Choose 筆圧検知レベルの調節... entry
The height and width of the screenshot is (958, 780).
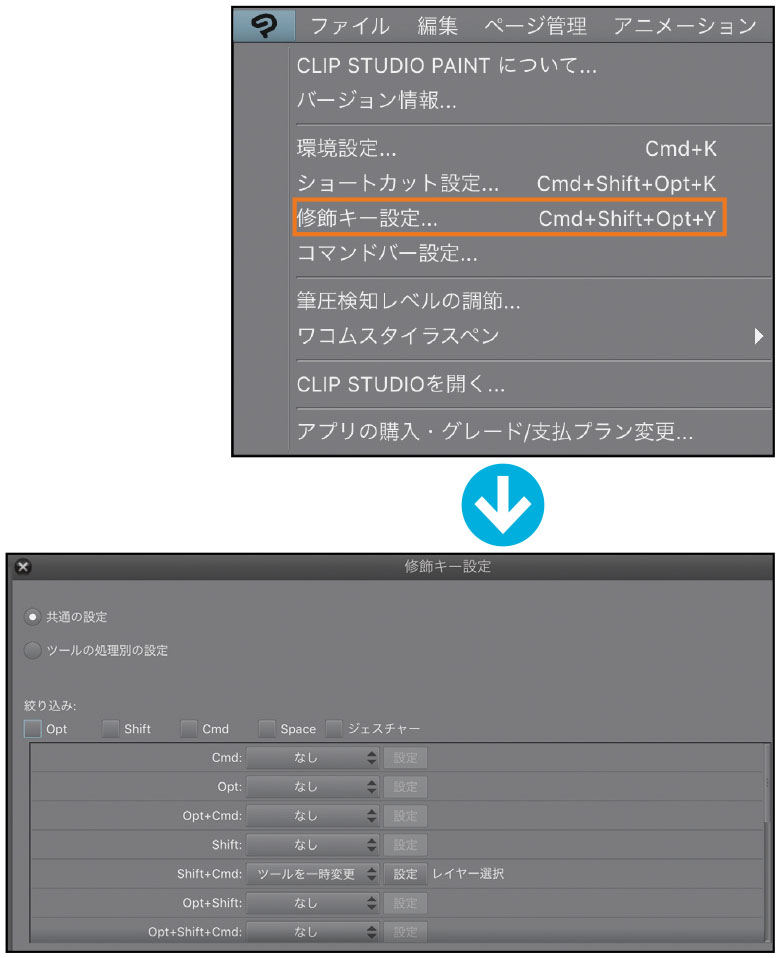408,301
